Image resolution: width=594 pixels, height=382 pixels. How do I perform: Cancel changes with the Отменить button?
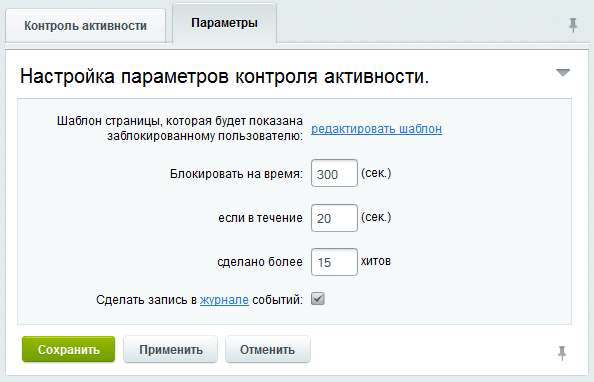(267, 349)
